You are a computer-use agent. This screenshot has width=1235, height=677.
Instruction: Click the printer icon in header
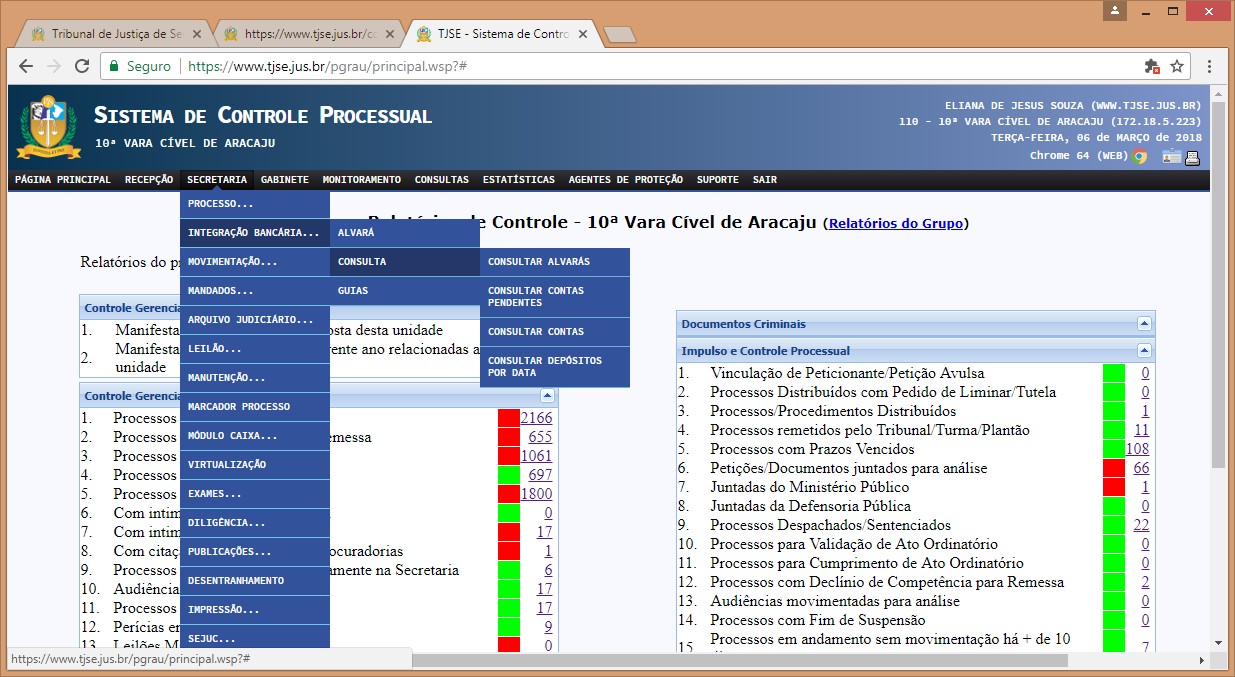pyautogui.click(x=1192, y=157)
